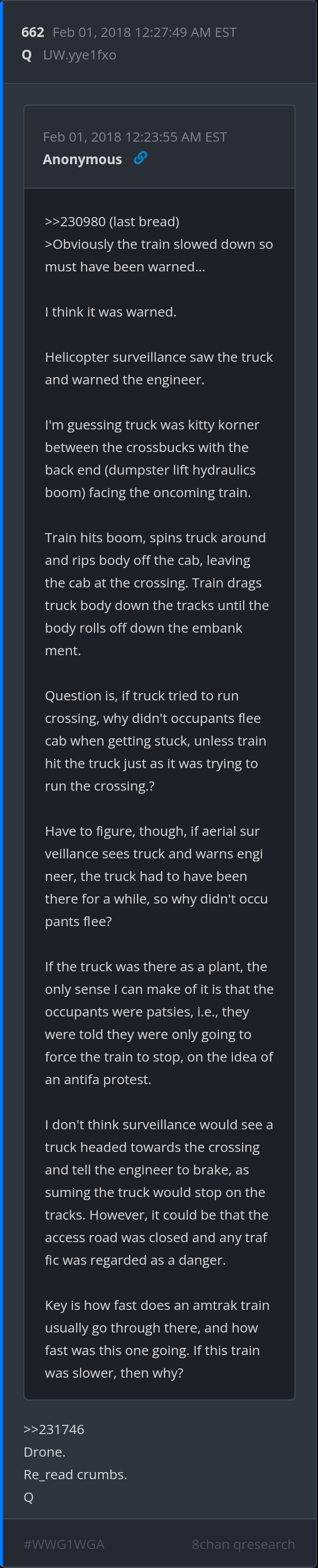The image size is (318, 1568).
Task: Click the Helicopter surveillance paragraph
Action: click(x=158, y=368)
